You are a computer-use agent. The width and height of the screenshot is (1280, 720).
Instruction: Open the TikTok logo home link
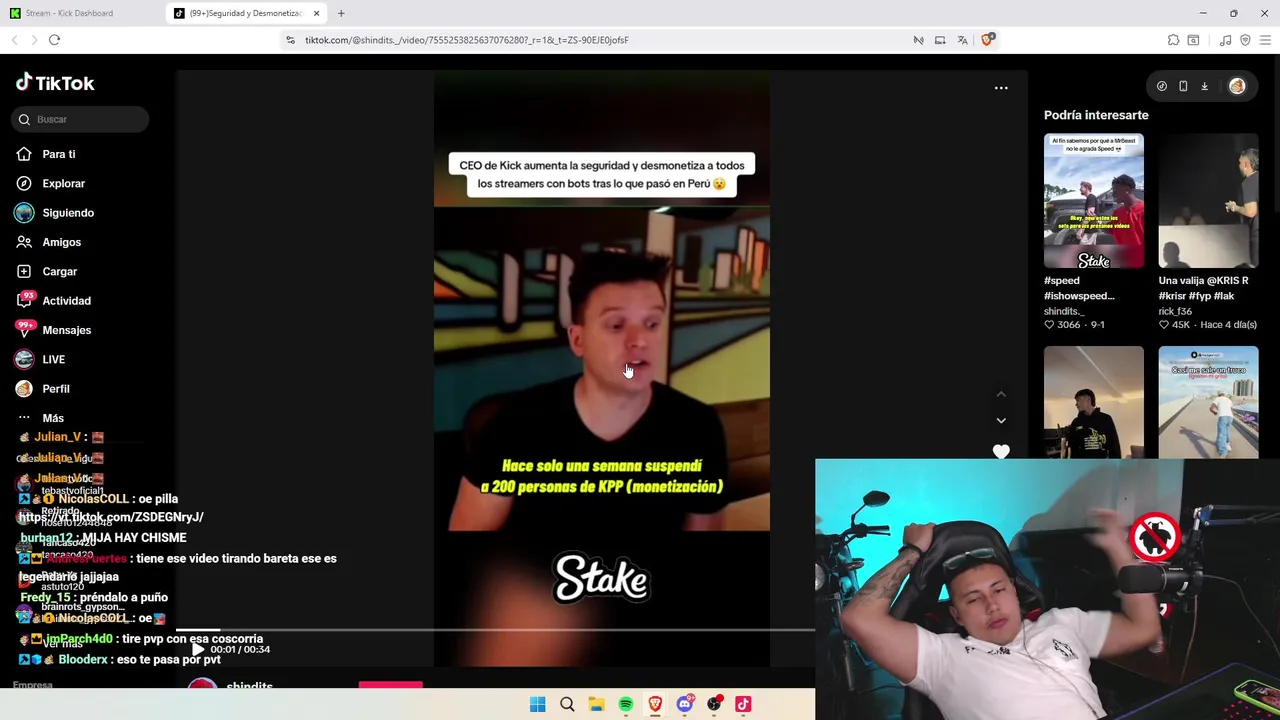[x=55, y=83]
